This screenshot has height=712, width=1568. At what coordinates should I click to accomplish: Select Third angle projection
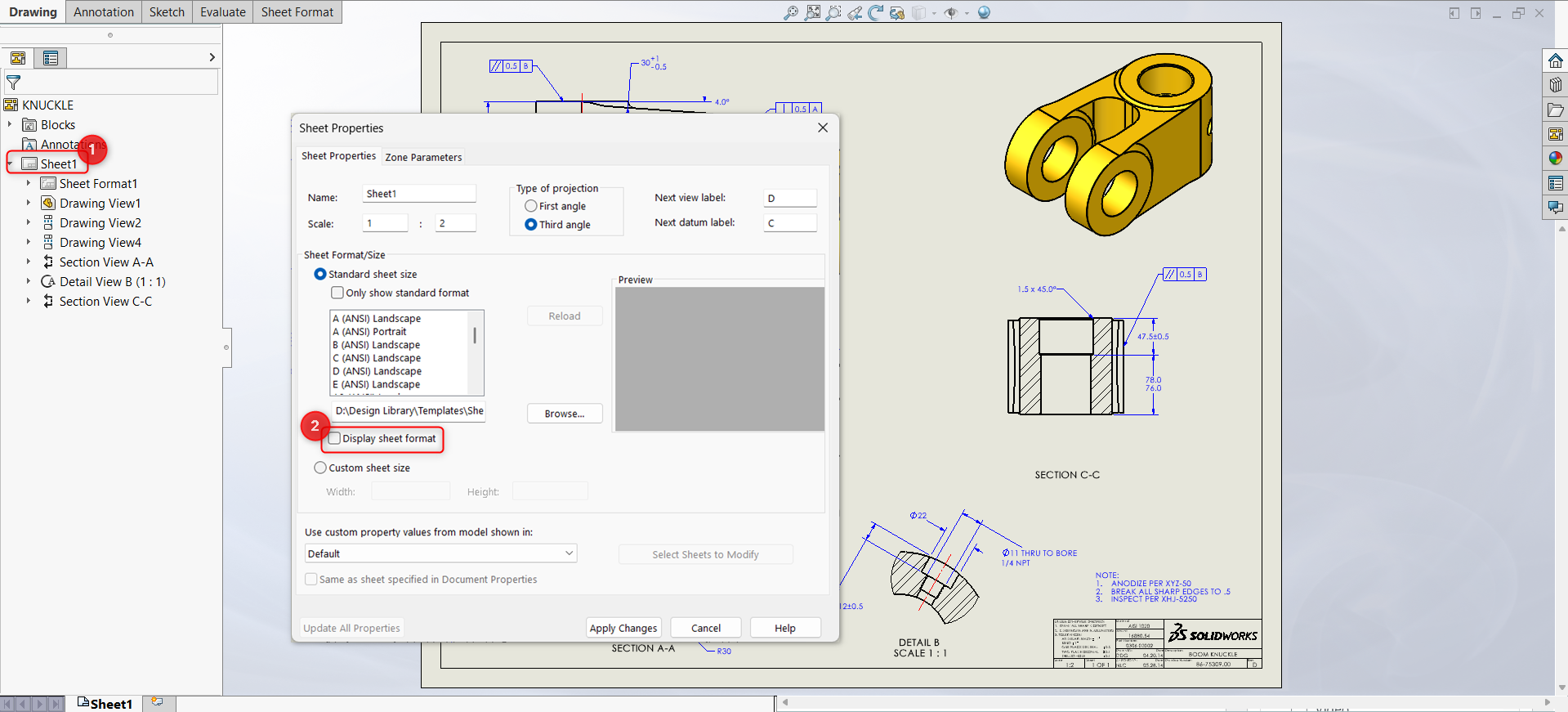pyautogui.click(x=531, y=225)
